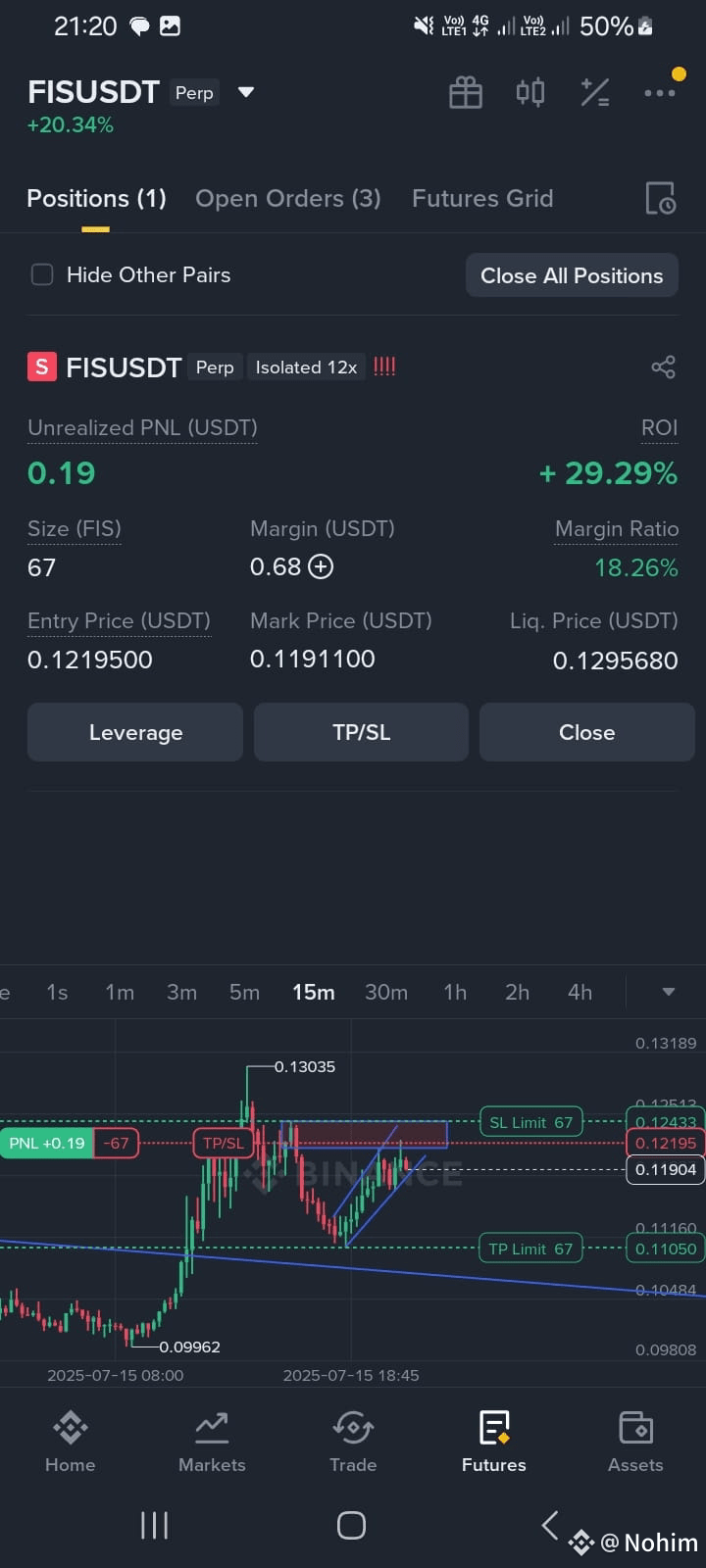Open the plus-minus calculator icon
This screenshot has width=706, height=1568.
(595, 93)
